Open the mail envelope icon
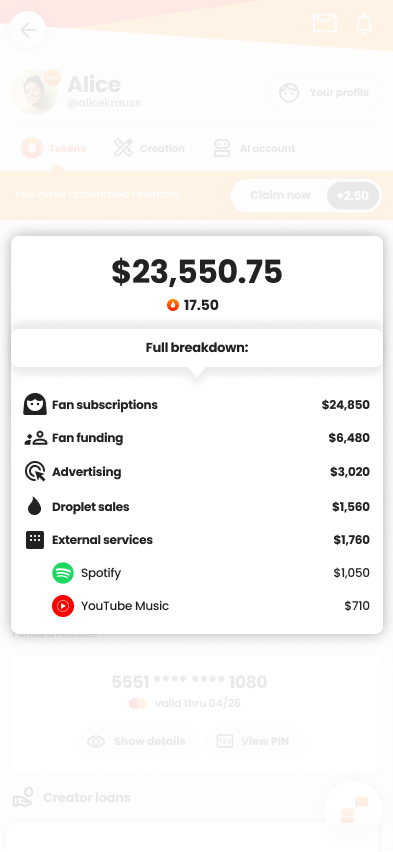 (x=325, y=23)
